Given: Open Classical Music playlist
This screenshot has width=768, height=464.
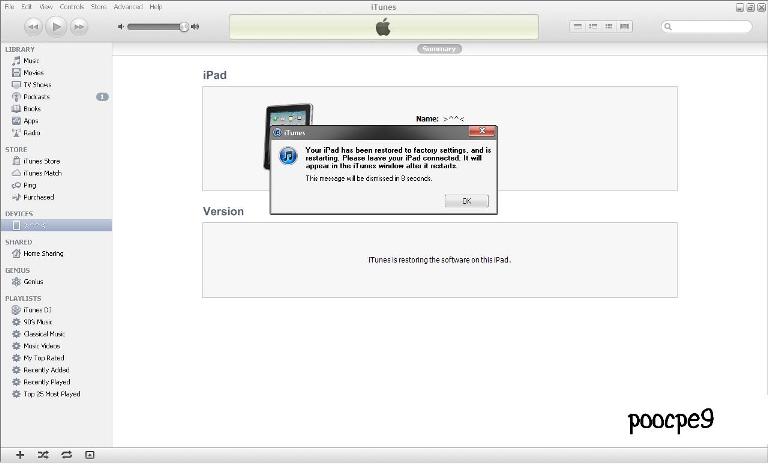Looking at the screenshot, I should (x=44, y=334).
